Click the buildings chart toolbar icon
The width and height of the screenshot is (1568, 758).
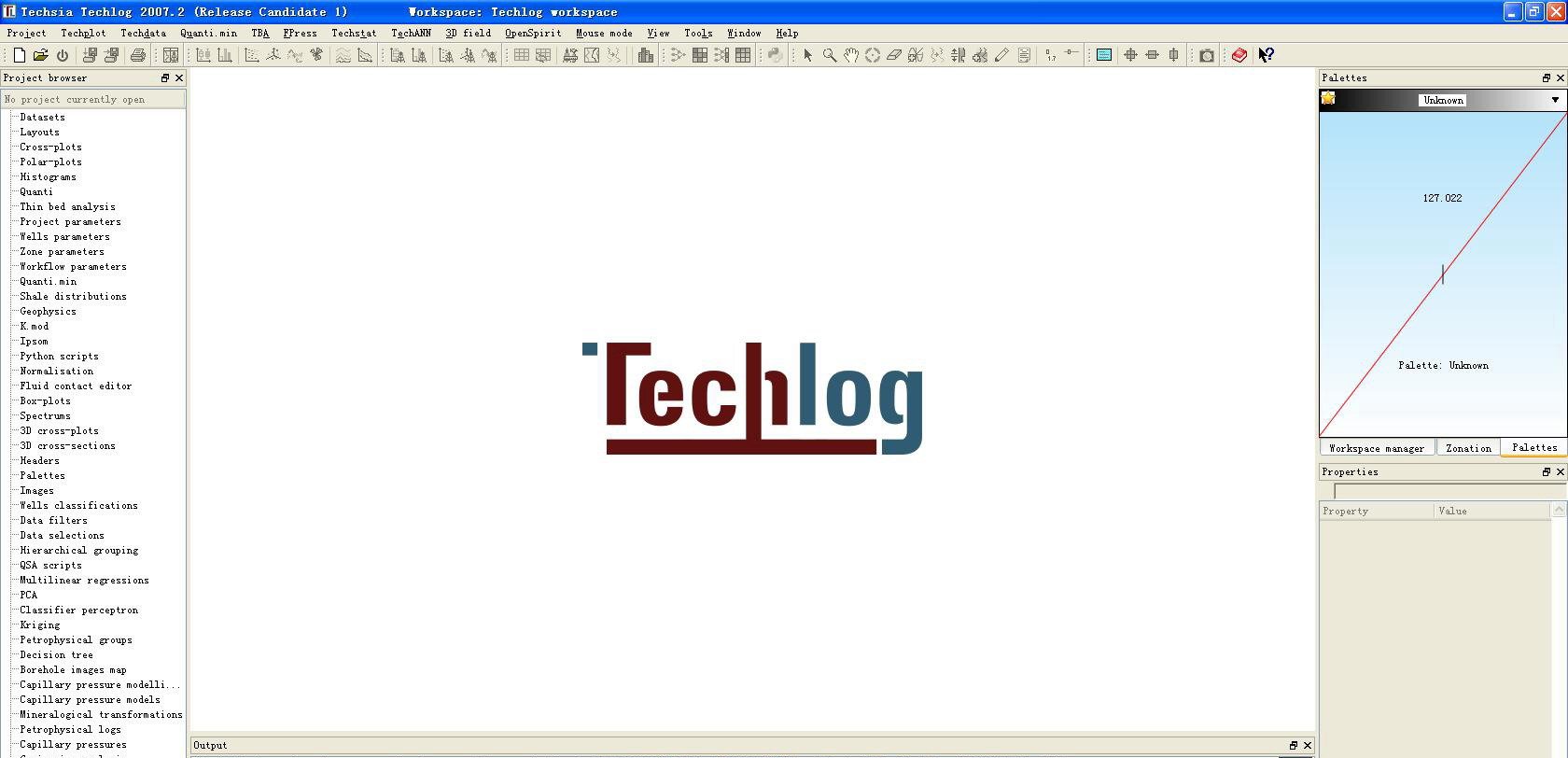[645, 55]
